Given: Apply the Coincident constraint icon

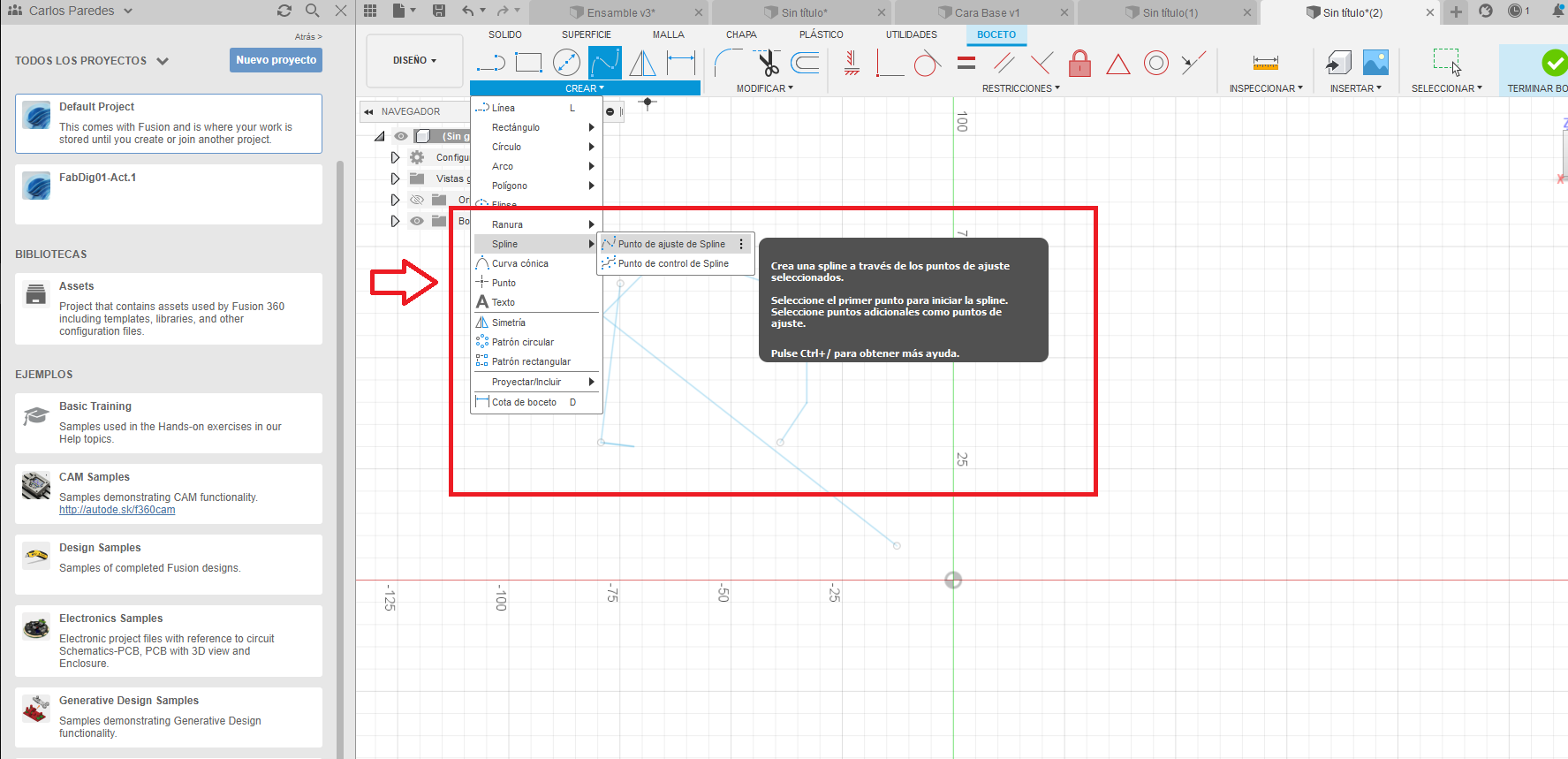Looking at the screenshot, I should pos(890,63).
